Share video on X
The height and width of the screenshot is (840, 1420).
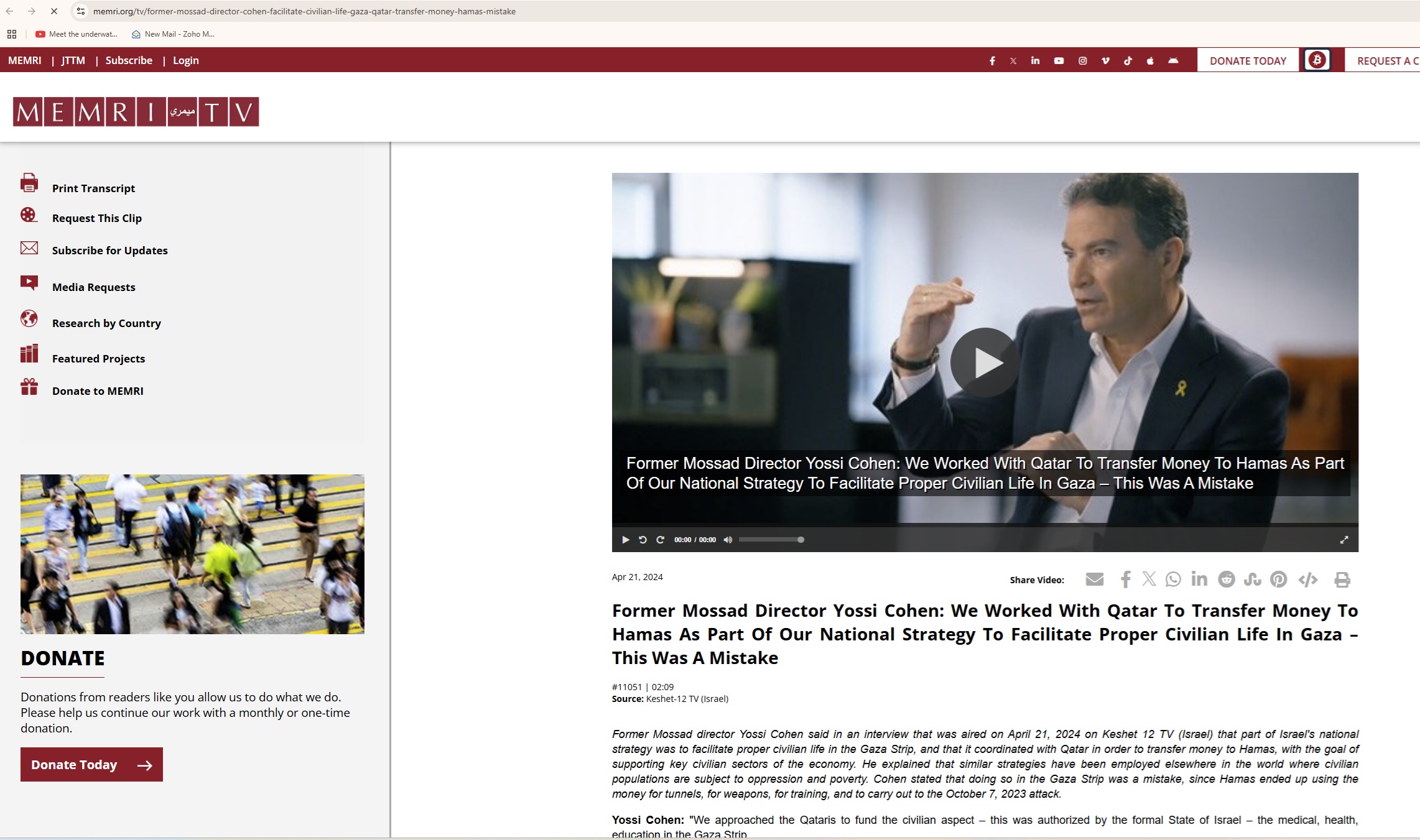(x=1149, y=579)
